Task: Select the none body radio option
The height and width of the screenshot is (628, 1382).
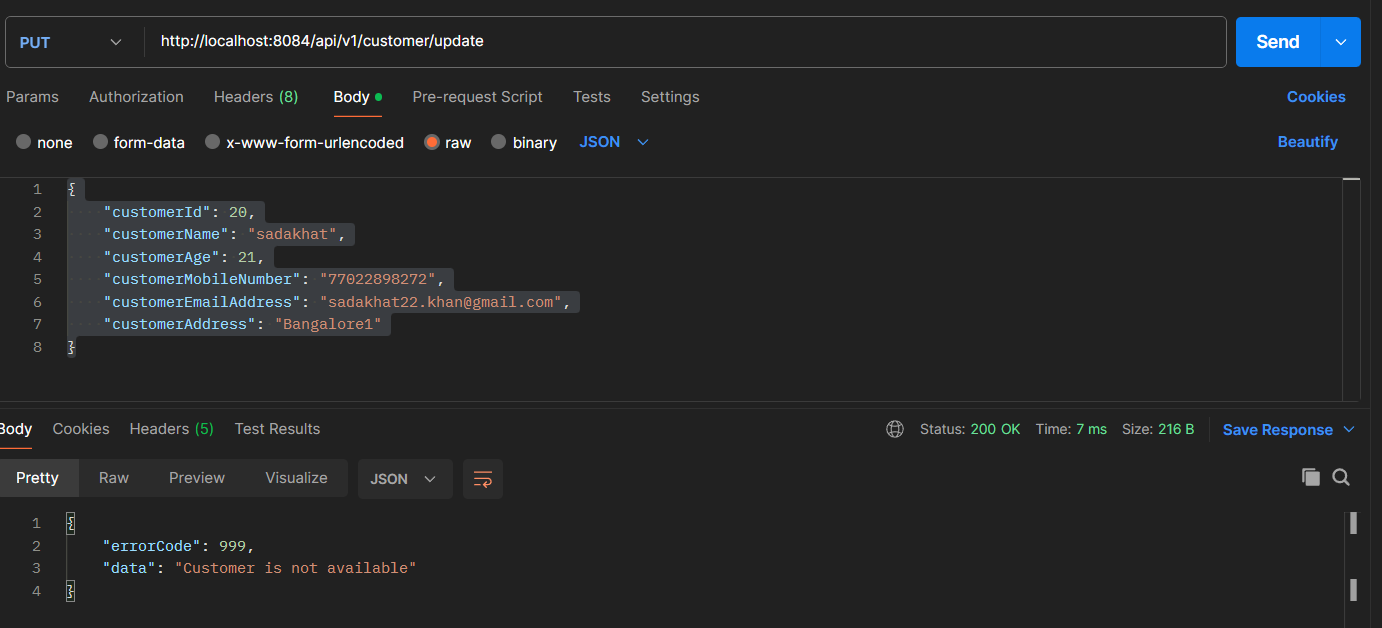Action: (x=23, y=142)
